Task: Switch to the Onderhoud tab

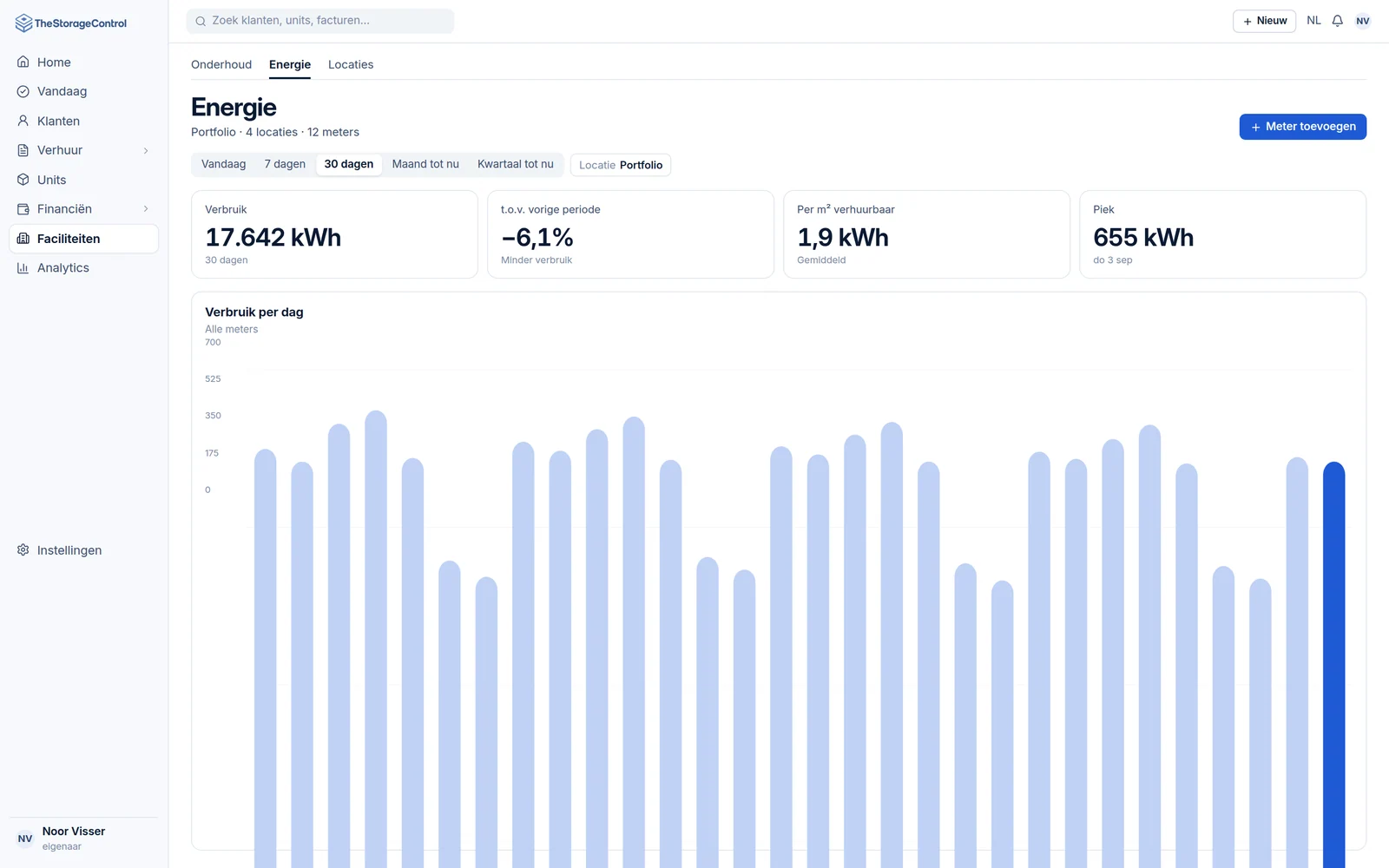Action: tap(221, 64)
